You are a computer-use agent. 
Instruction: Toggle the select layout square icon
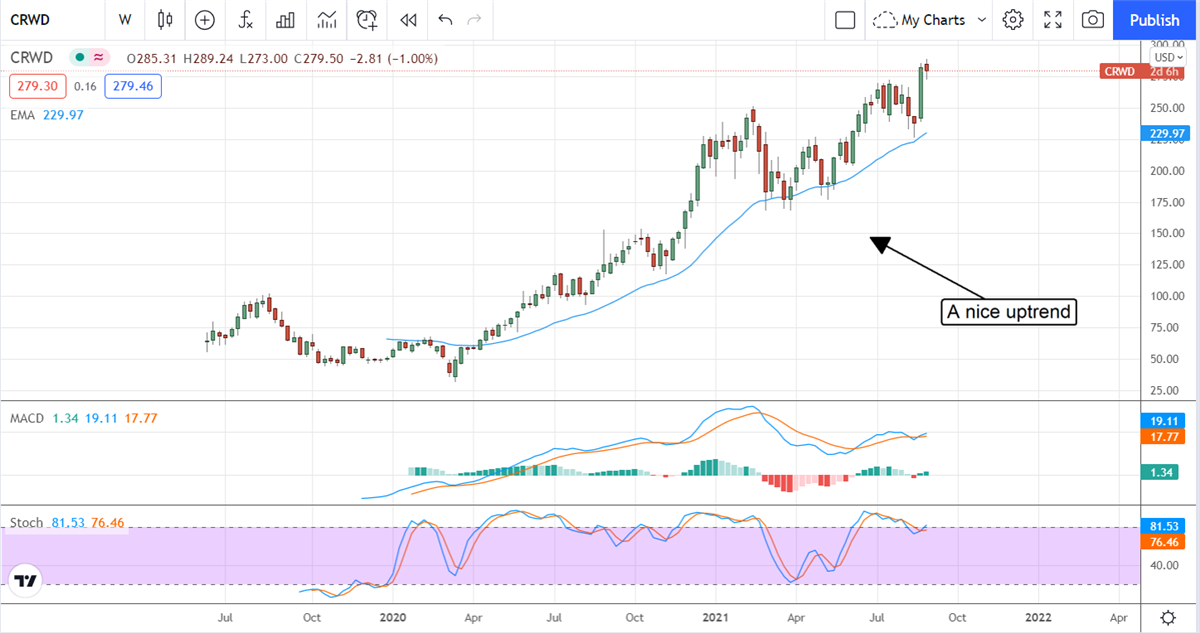point(845,19)
